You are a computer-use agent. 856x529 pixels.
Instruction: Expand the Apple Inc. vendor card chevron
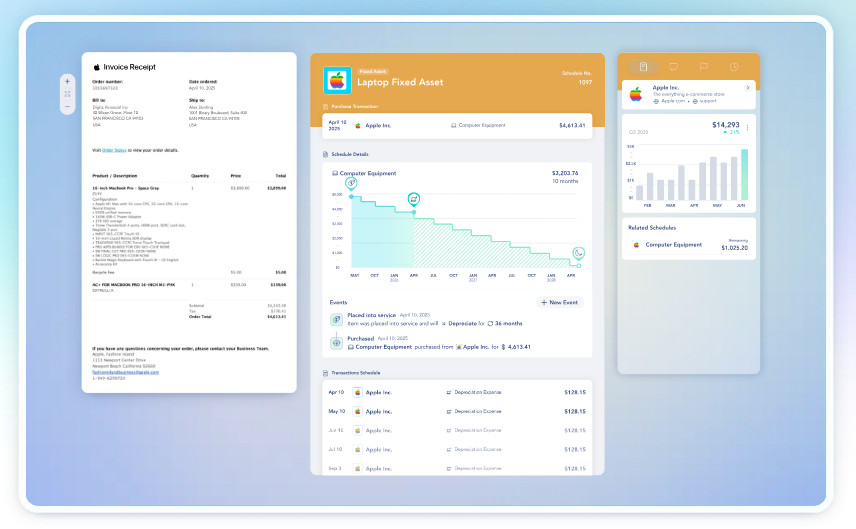[x=748, y=88]
